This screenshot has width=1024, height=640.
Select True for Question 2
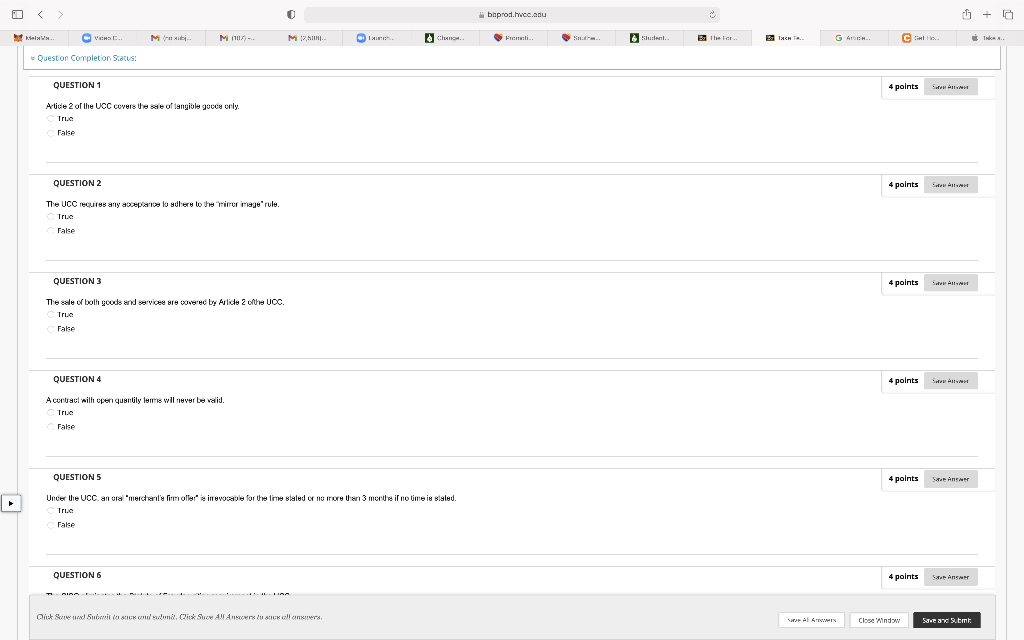[x=50, y=217]
